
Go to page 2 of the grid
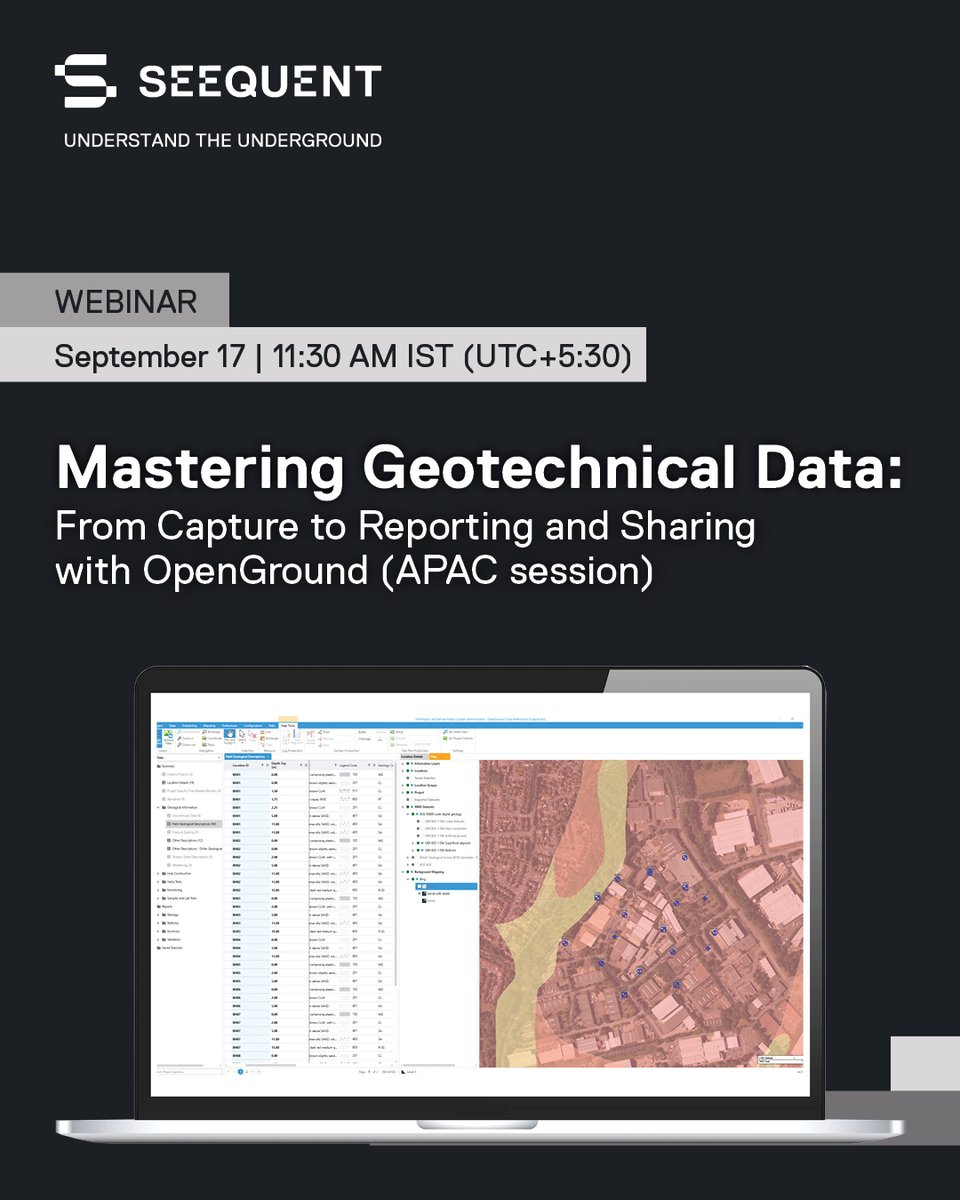pos(247,1071)
